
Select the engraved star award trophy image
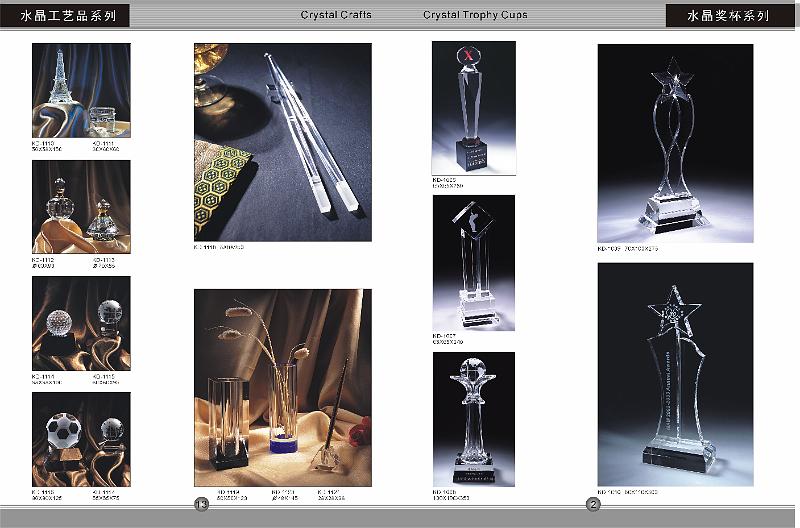(675, 374)
